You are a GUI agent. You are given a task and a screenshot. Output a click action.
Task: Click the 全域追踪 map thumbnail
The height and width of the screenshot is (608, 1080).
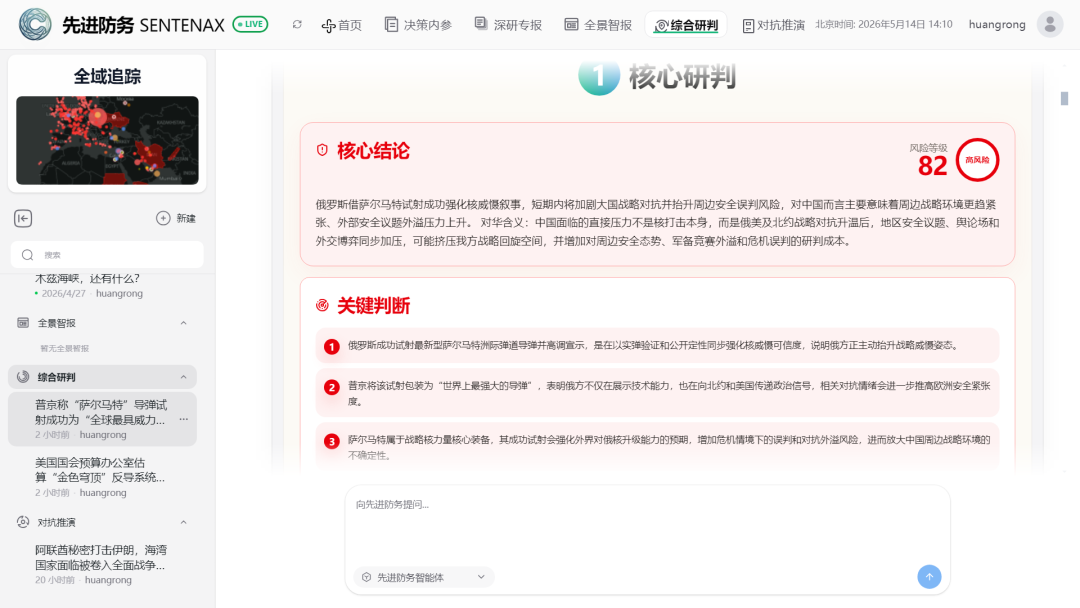point(107,140)
